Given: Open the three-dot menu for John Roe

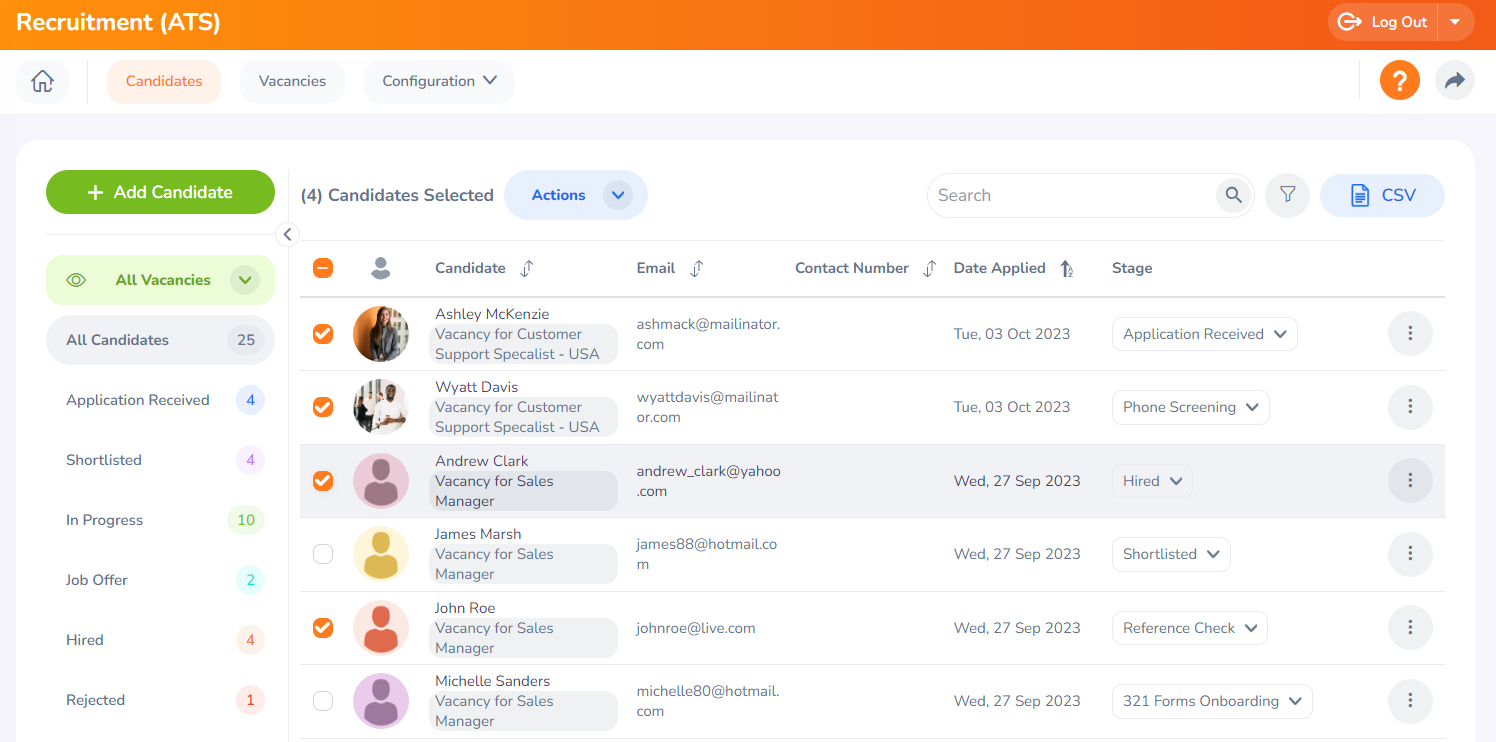Looking at the screenshot, I should pyautogui.click(x=1410, y=628).
